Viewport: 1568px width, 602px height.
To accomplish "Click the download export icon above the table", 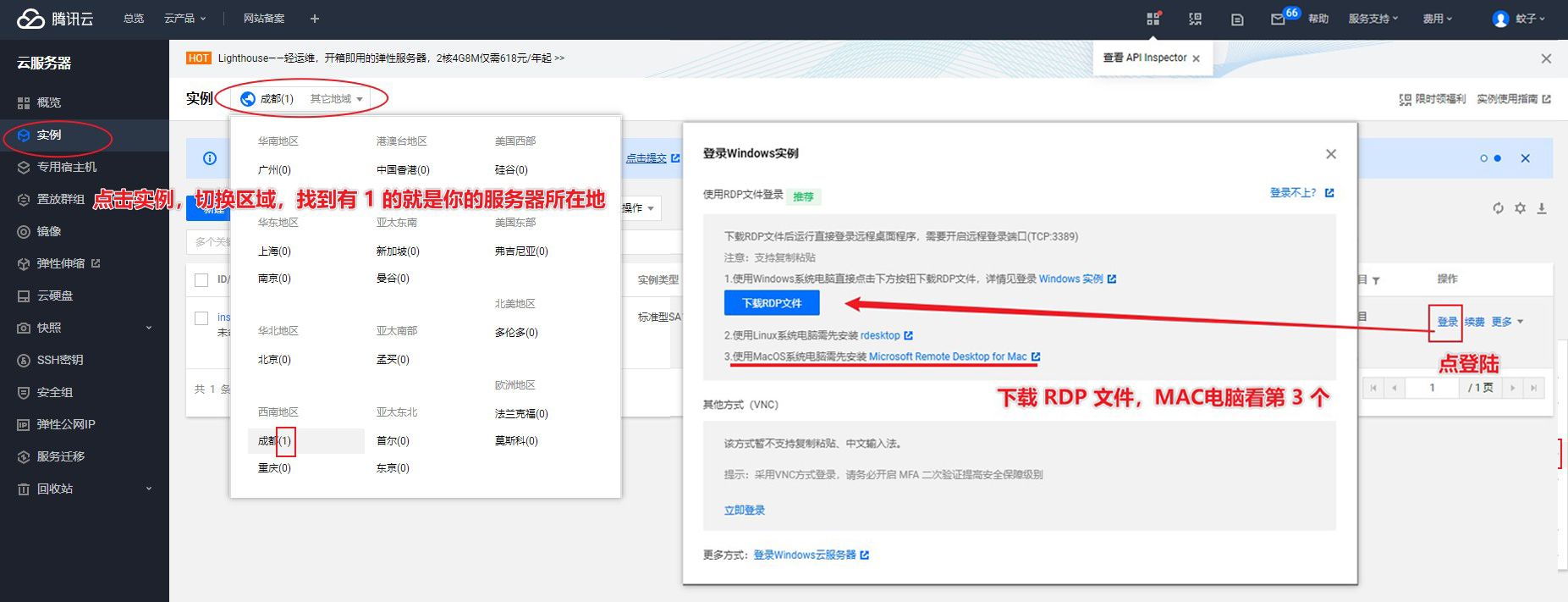I will click(1542, 208).
